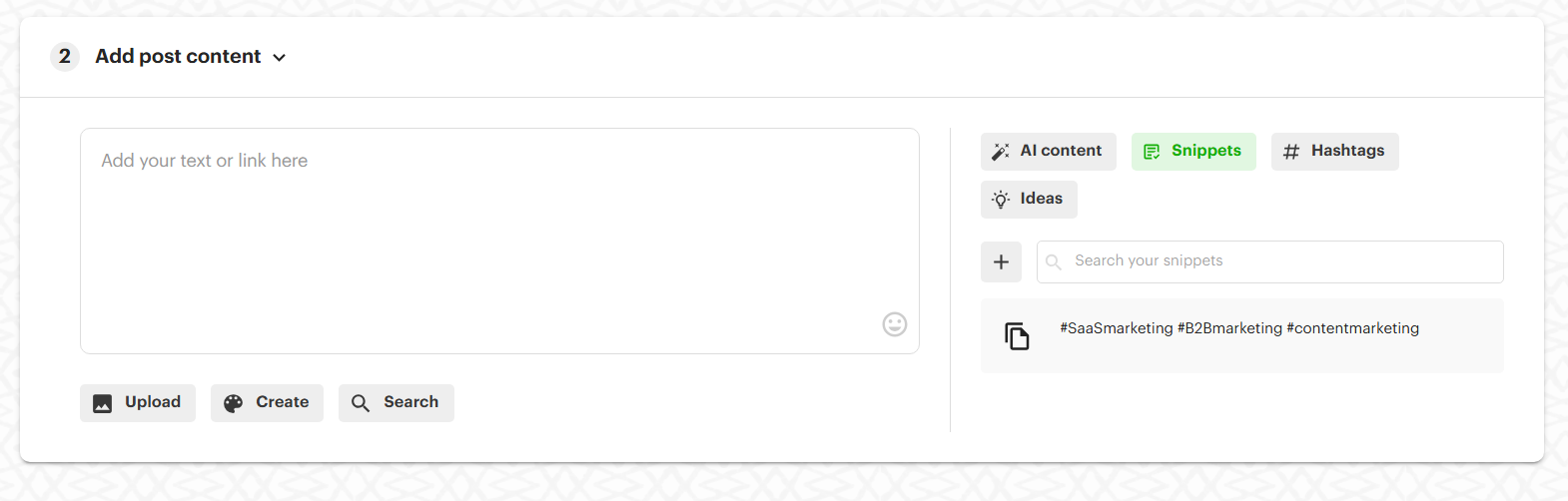Image resolution: width=1568 pixels, height=501 pixels.
Task: Add a new snippet with the plus button
Action: pyautogui.click(x=1001, y=262)
